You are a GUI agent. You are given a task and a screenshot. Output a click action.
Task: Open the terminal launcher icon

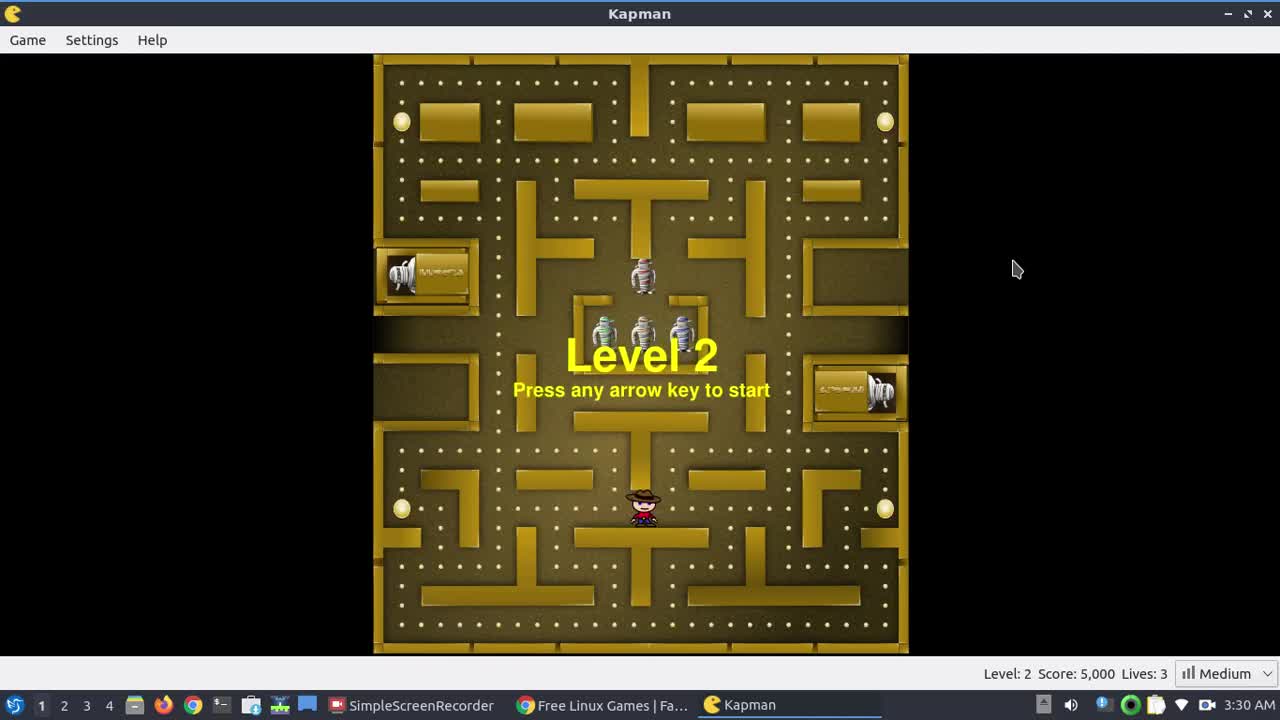(x=222, y=705)
